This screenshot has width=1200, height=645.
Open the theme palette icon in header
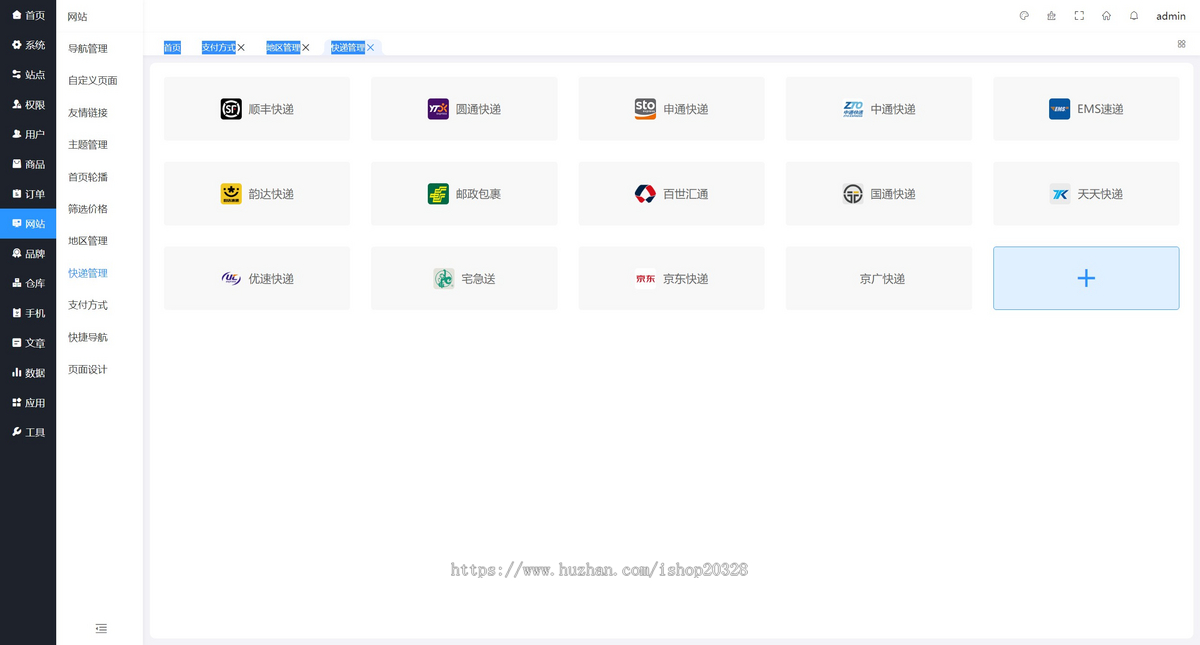1024,16
